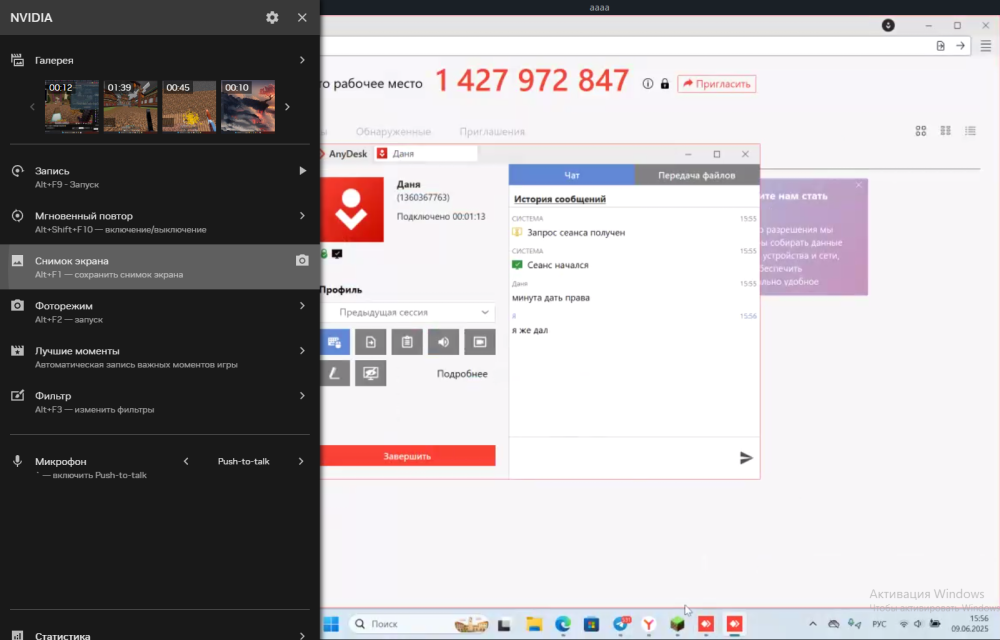
Task: Expand the Лучшие моменты entry
Action: click(302, 351)
